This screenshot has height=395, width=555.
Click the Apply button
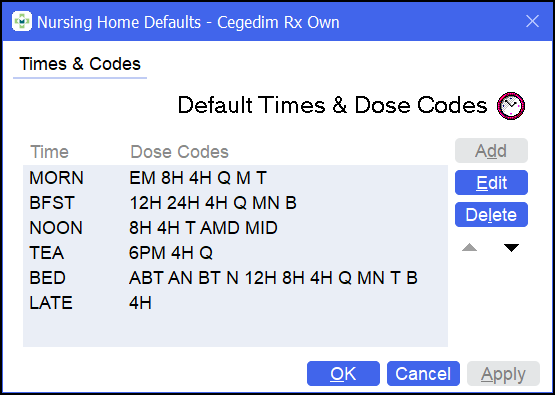coord(503,374)
